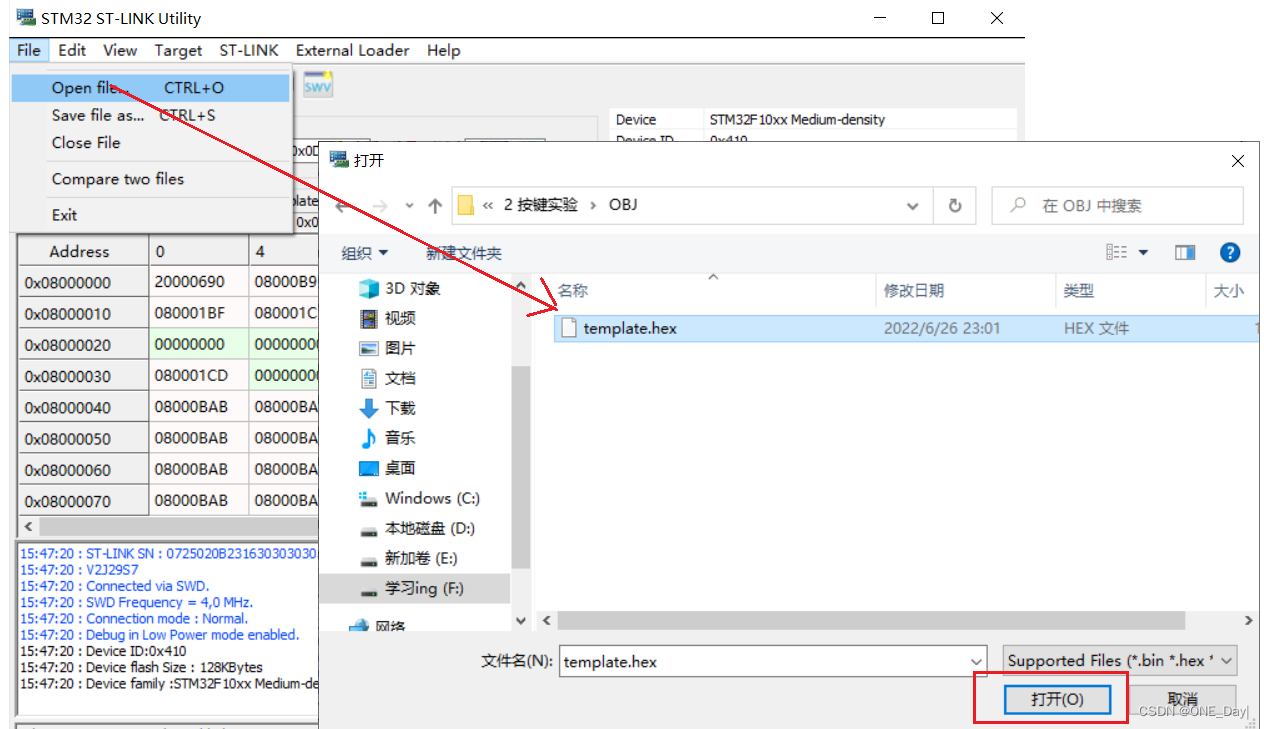Click the template.hex file icon
1264x729 pixels.
[569, 328]
